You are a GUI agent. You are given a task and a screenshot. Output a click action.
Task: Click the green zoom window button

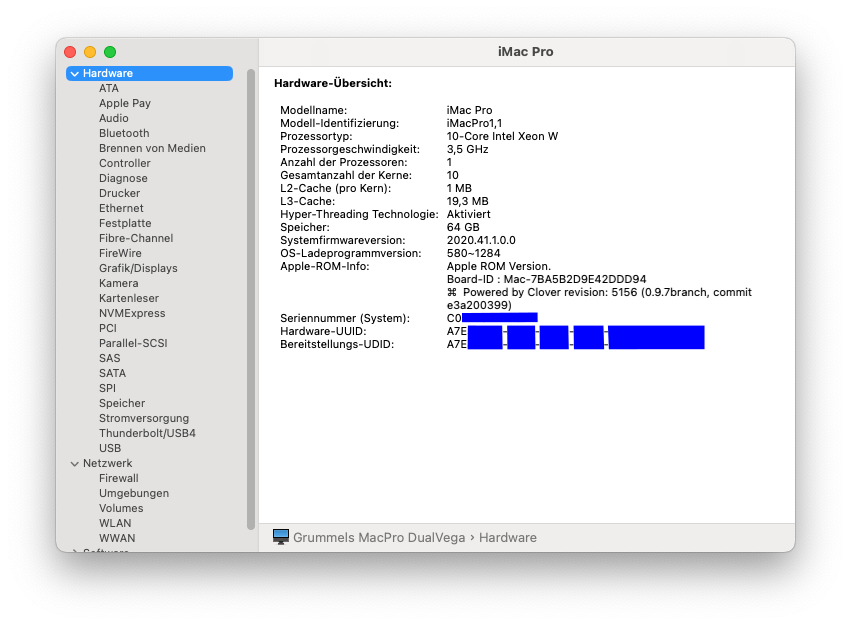(x=110, y=52)
